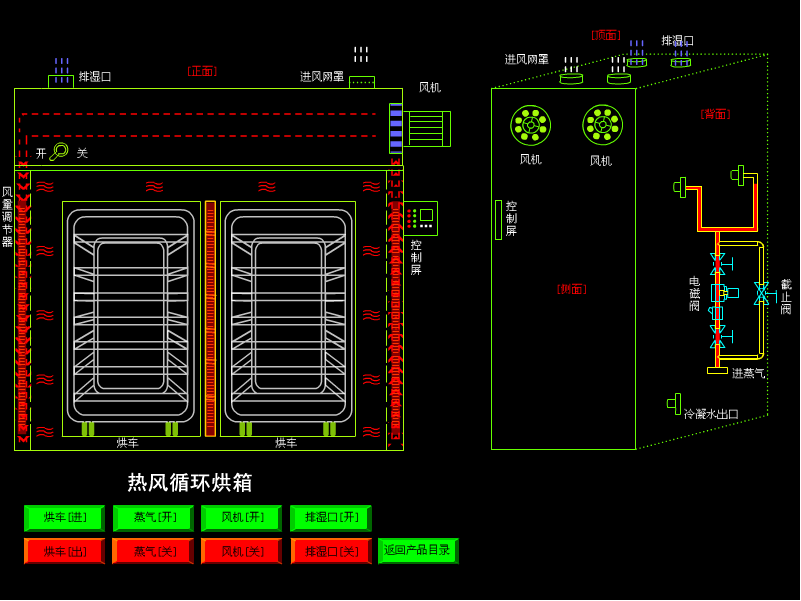Select the control panel icon on front view
Viewport: 801px width, 601px height.
pyautogui.click(x=421, y=217)
